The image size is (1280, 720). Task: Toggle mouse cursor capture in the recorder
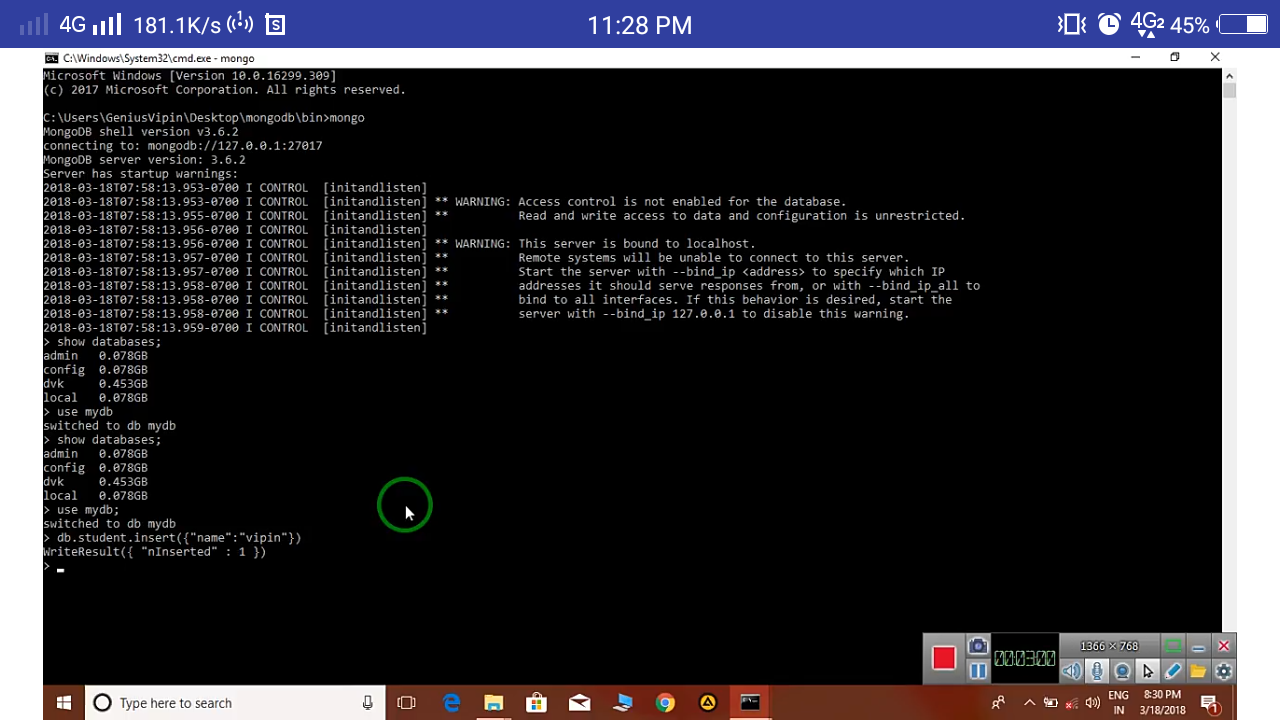pyautogui.click(x=1148, y=671)
